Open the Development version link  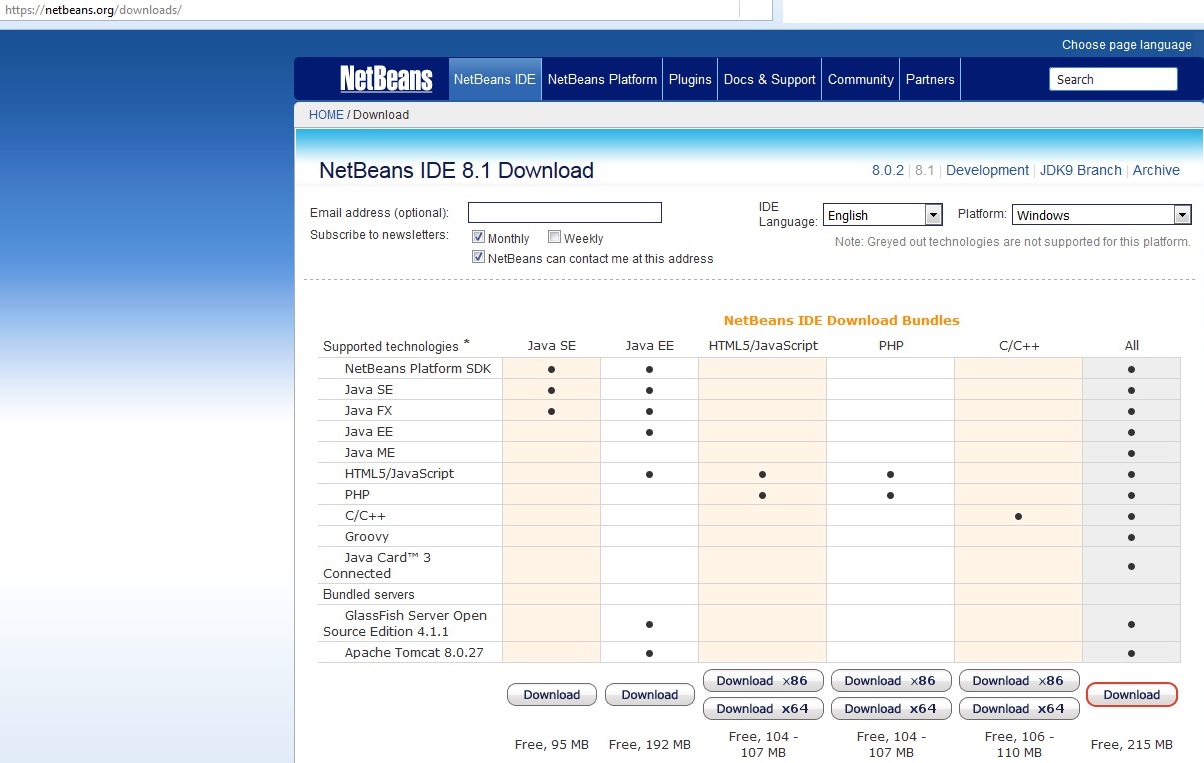pos(987,170)
